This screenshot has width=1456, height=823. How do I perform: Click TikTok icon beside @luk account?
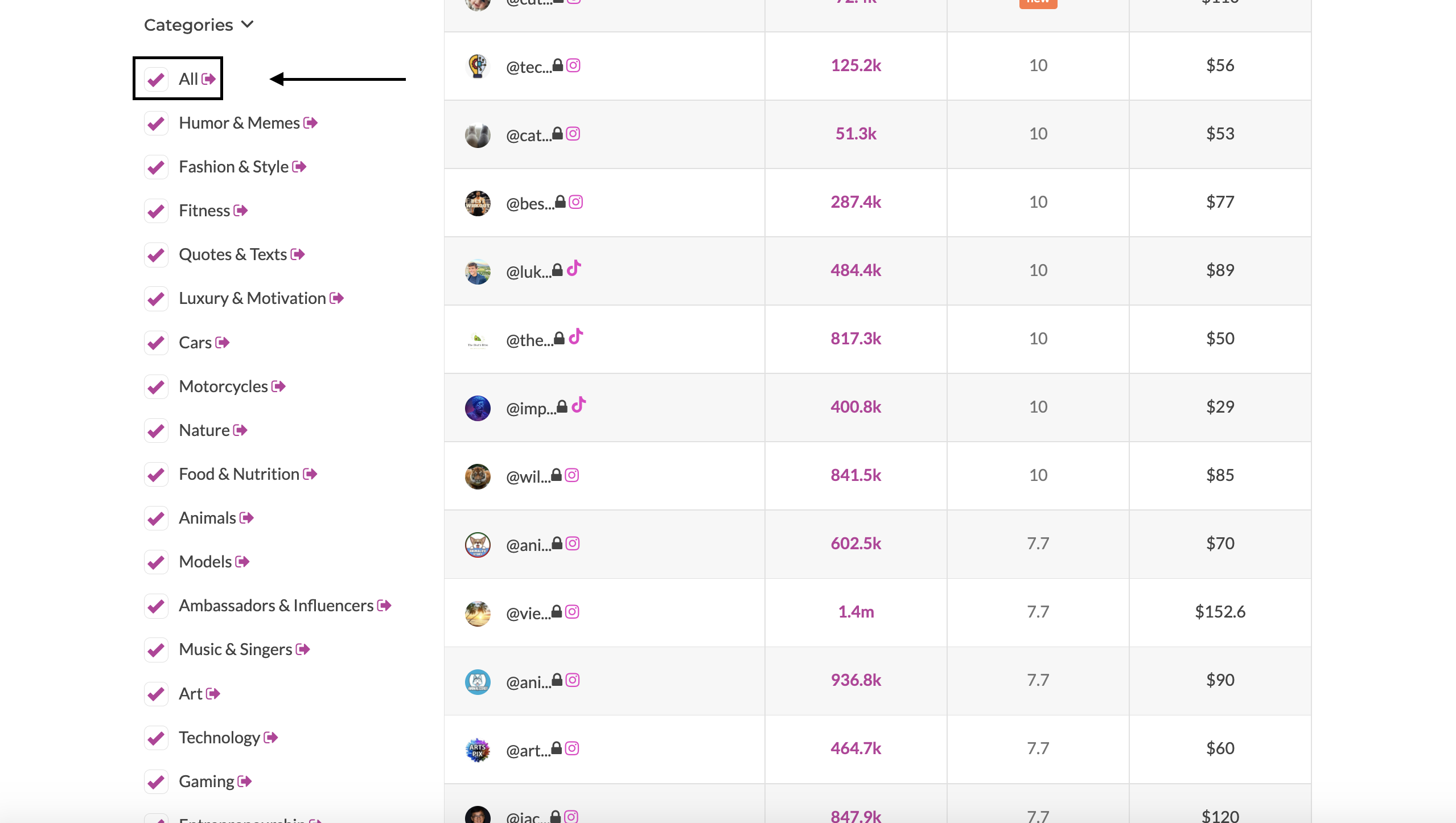coord(574,268)
